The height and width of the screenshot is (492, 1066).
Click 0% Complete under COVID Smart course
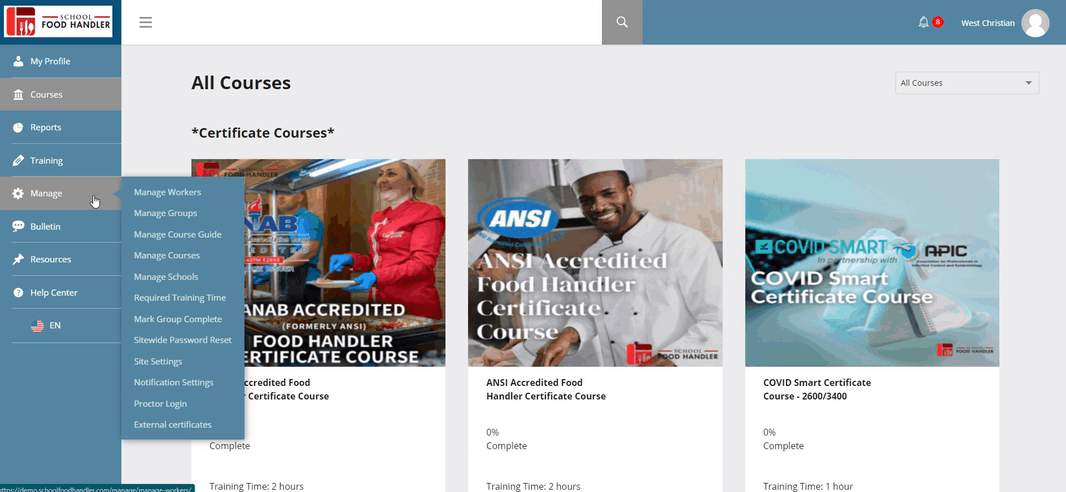(x=783, y=439)
